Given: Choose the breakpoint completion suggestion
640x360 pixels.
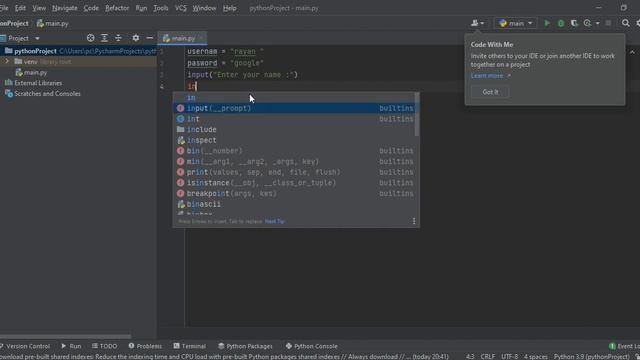Looking at the screenshot, I should [295, 193].
